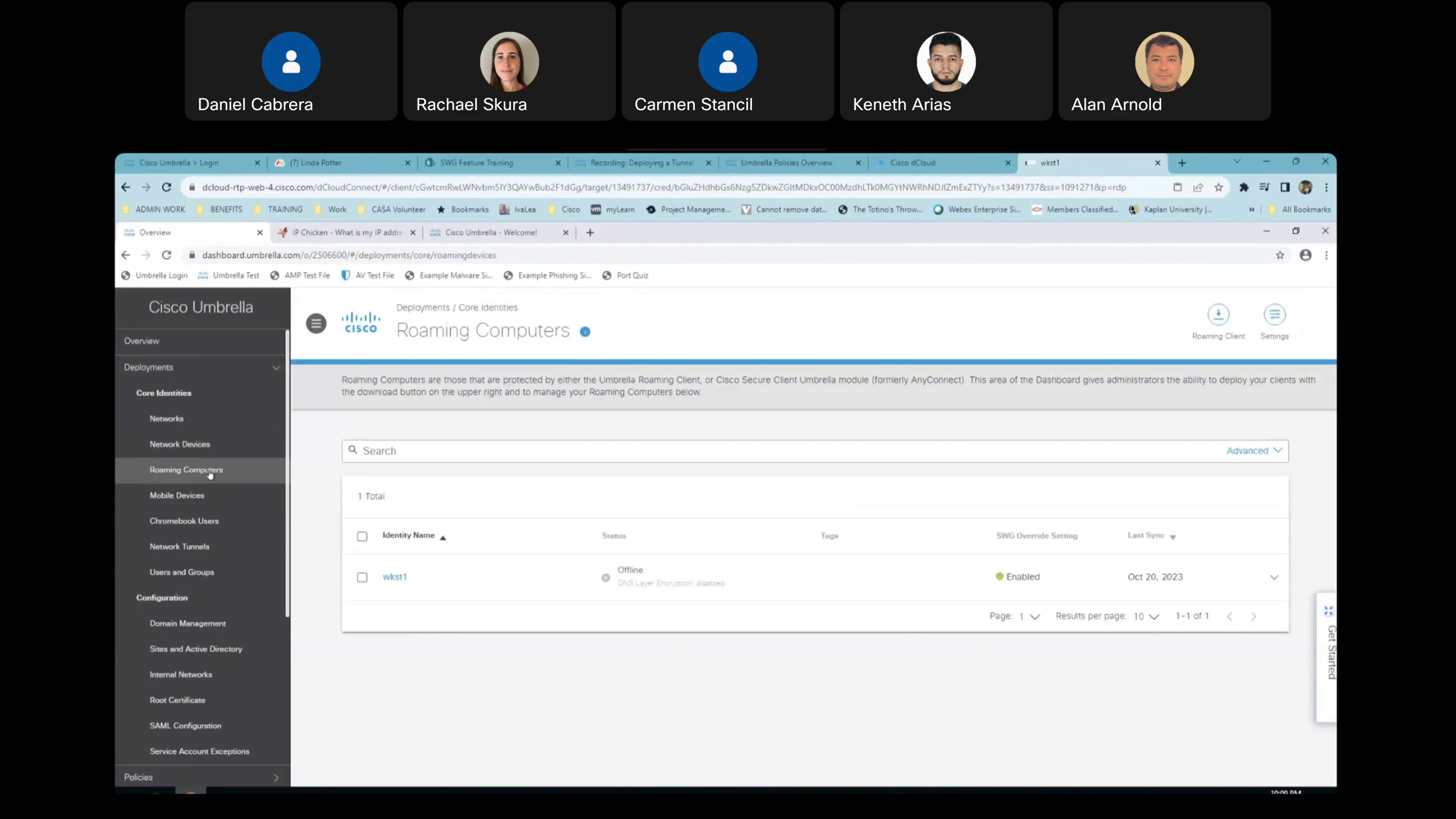Viewport: 1456px width, 819px height.
Task: Open the Roaming Client download icon
Action: coord(1218,314)
